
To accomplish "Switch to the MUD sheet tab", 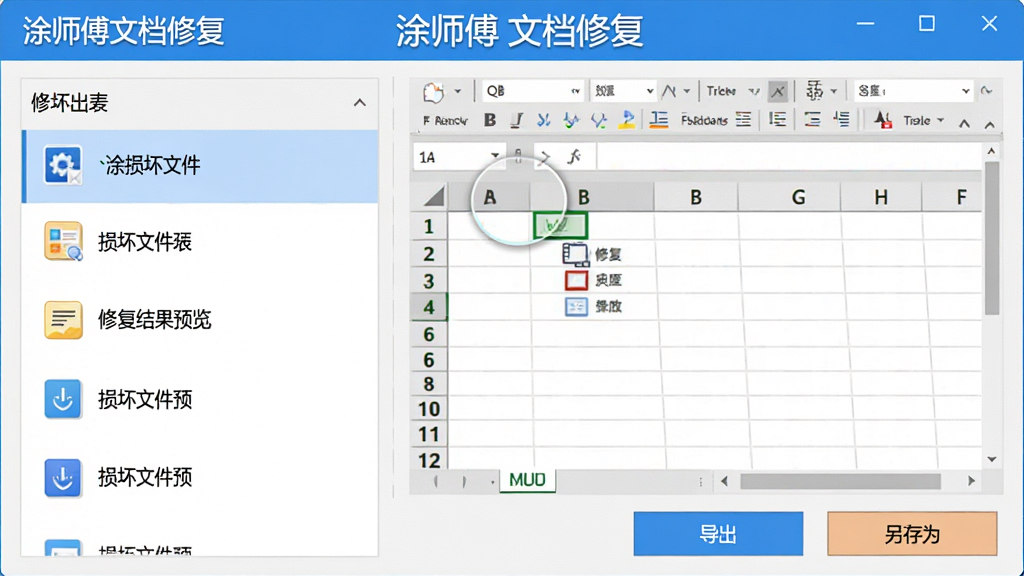I will (527, 480).
